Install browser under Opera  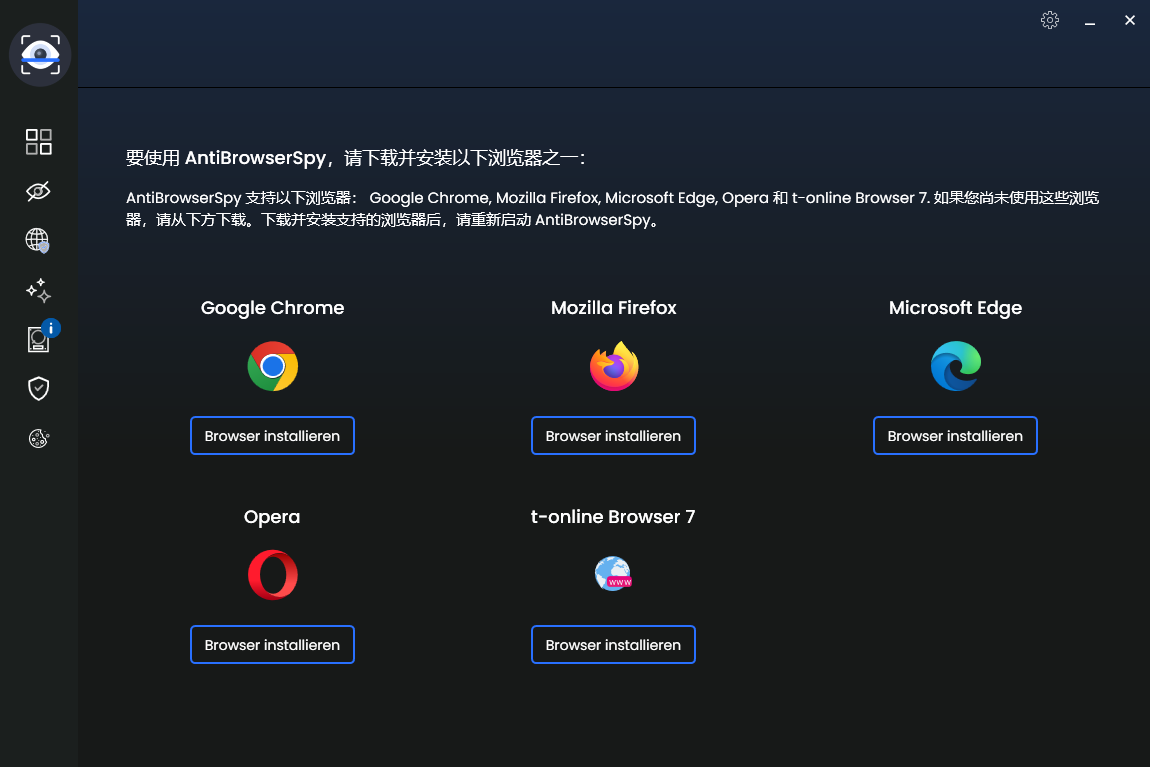coord(272,645)
